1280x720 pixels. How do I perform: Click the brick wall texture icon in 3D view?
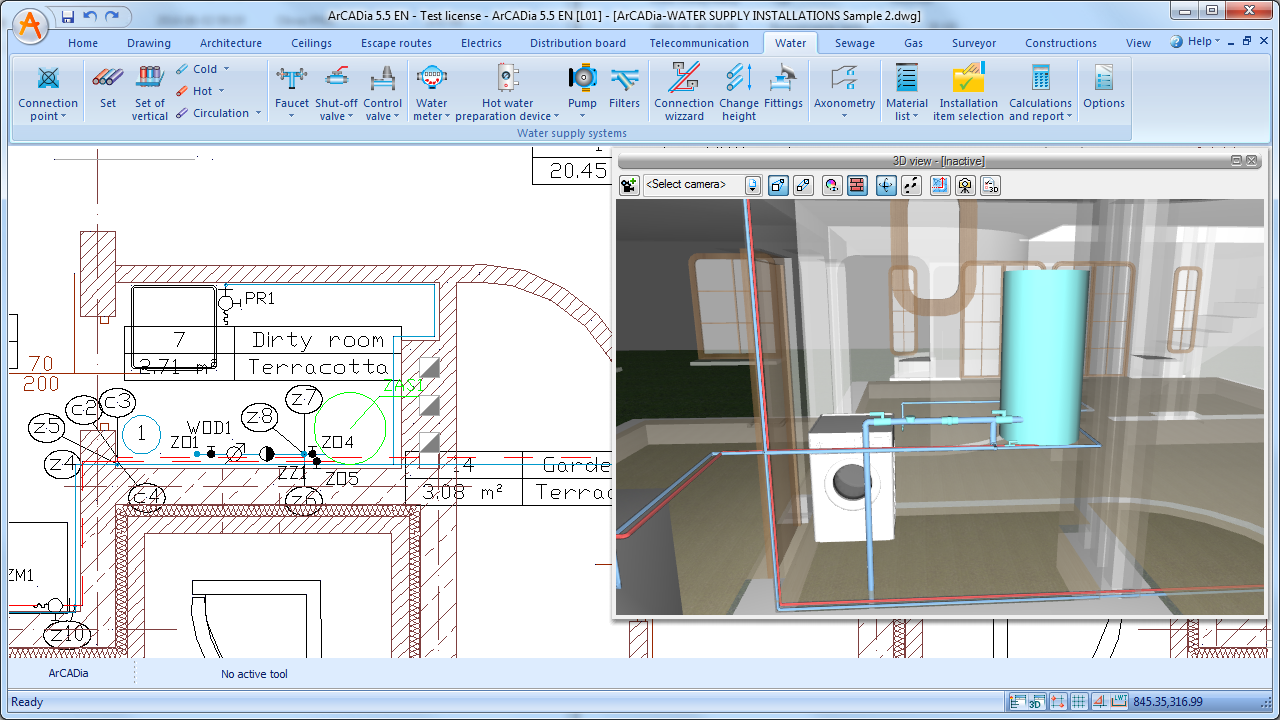coord(857,185)
